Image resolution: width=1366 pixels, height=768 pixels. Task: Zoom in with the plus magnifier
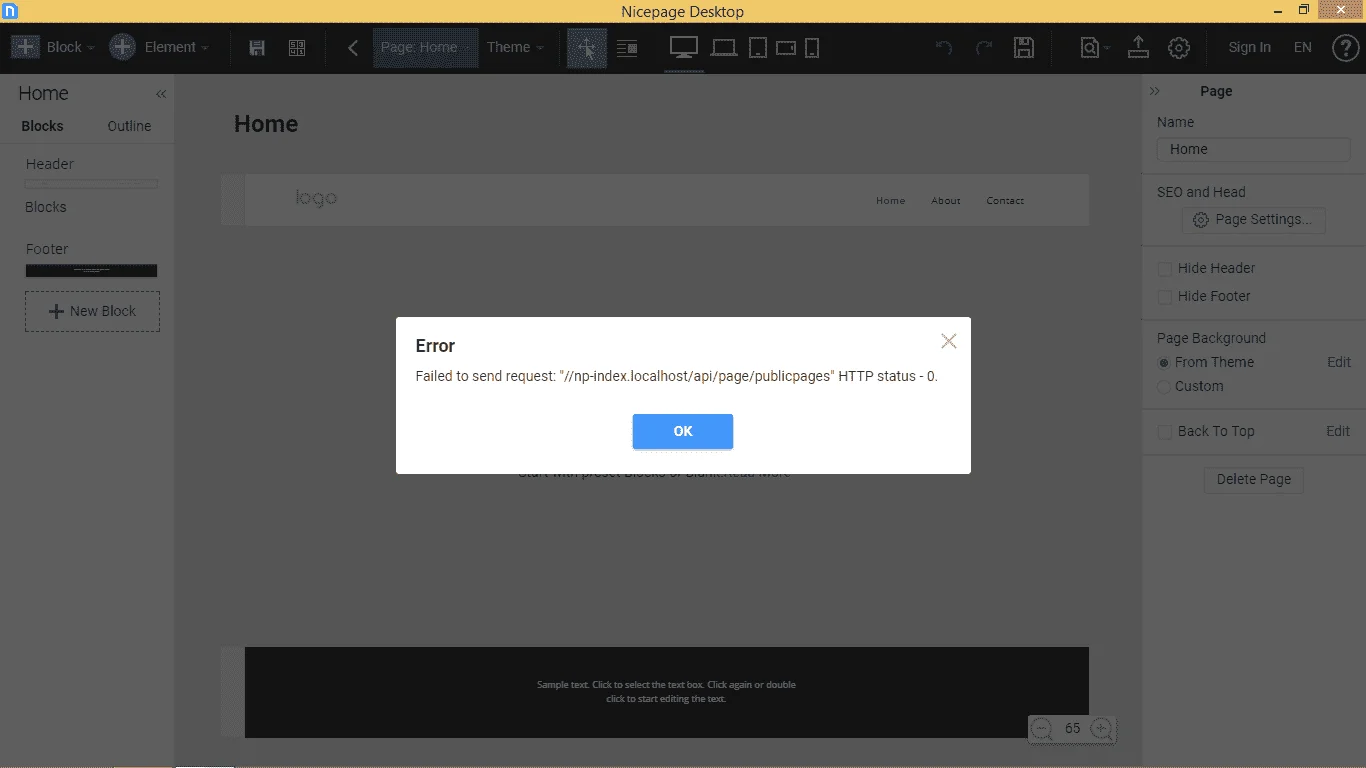pos(1102,729)
